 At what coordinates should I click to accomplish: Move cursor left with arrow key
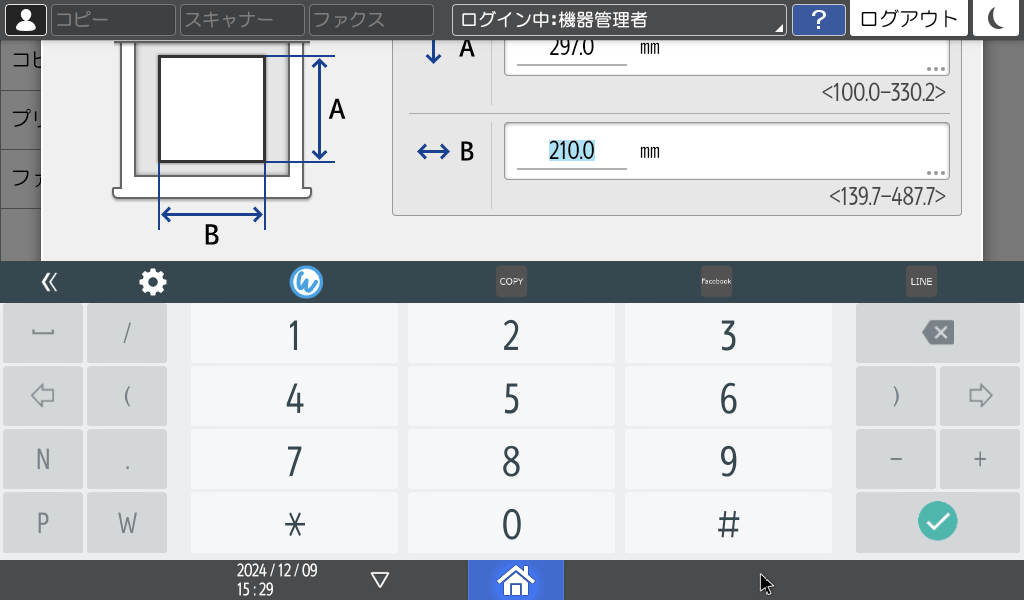pos(42,396)
